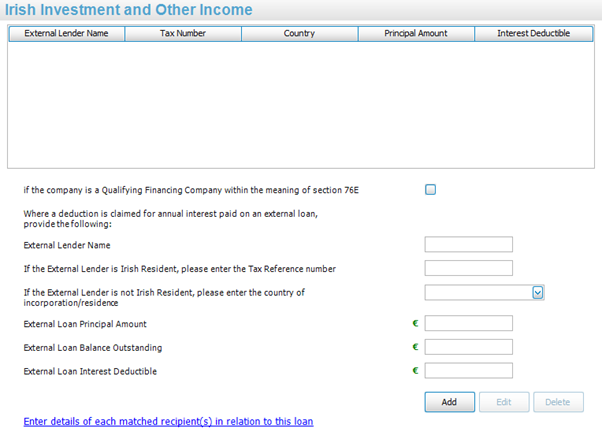Click the euro symbol beside External Loan Balance Outstanding

tap(415, 348)
